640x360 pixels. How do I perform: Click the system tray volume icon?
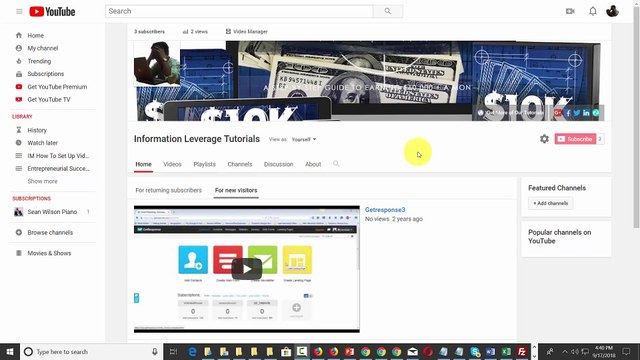[575, 351]
